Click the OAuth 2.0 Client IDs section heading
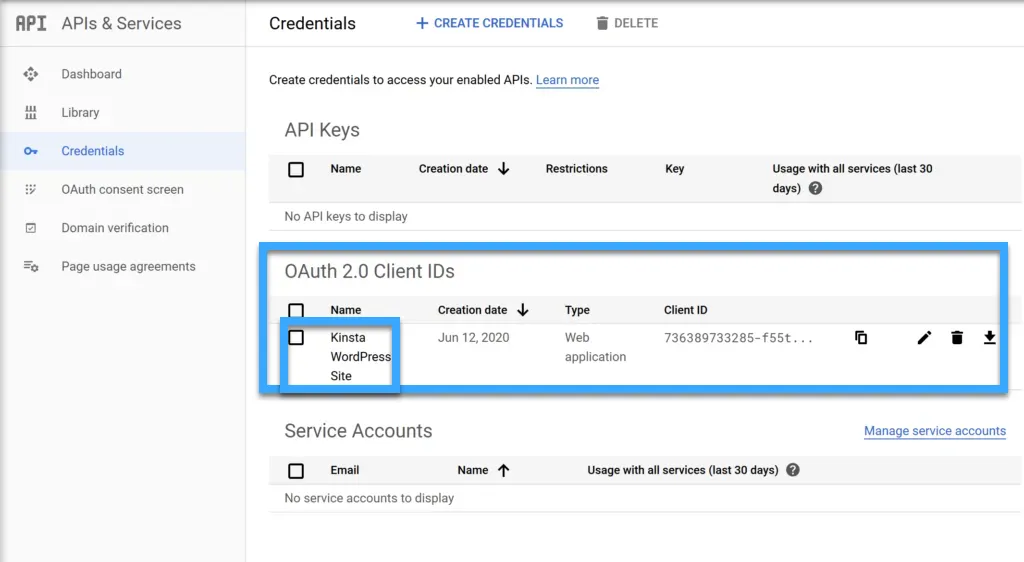Viewport: 1024px width, 562px height. pos(370,272)
